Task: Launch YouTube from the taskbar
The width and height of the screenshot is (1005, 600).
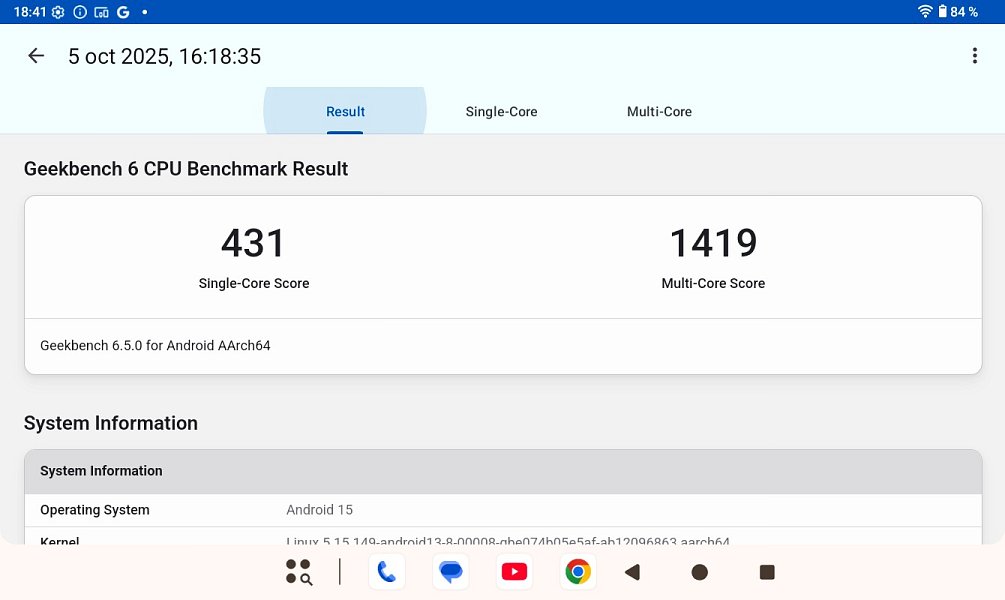Action: (514, 572)
